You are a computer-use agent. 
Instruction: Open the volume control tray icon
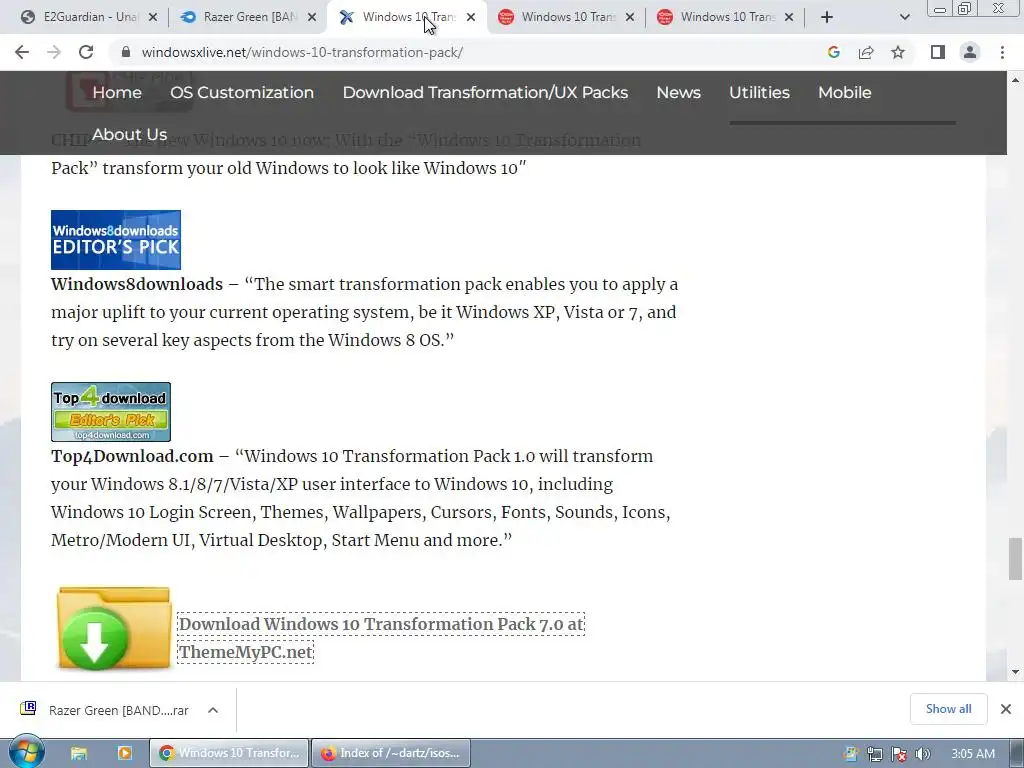(x=923, y=754)
